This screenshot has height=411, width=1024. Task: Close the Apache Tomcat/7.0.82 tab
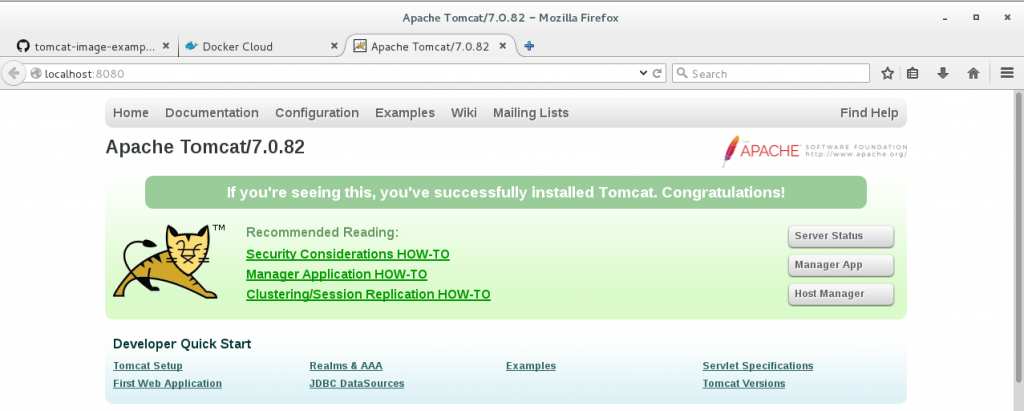(x=503, y=46)
